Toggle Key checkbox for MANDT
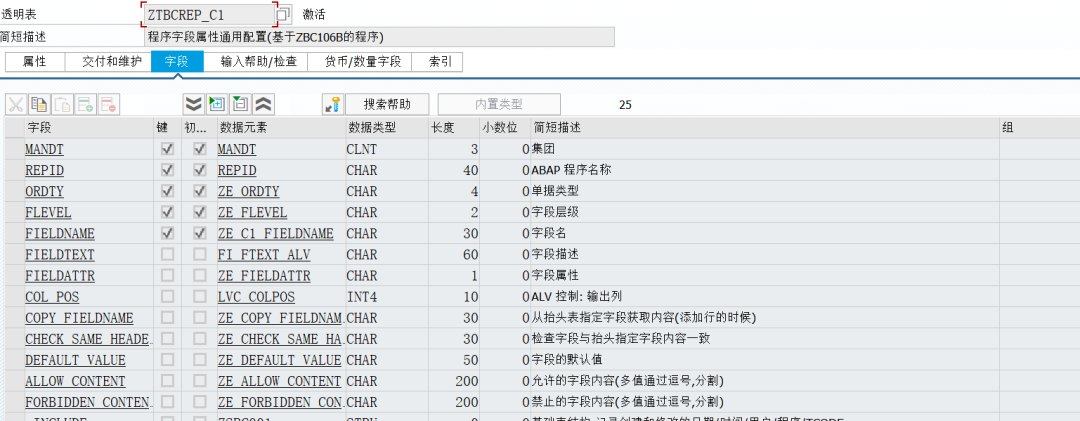 click(167, 148)
